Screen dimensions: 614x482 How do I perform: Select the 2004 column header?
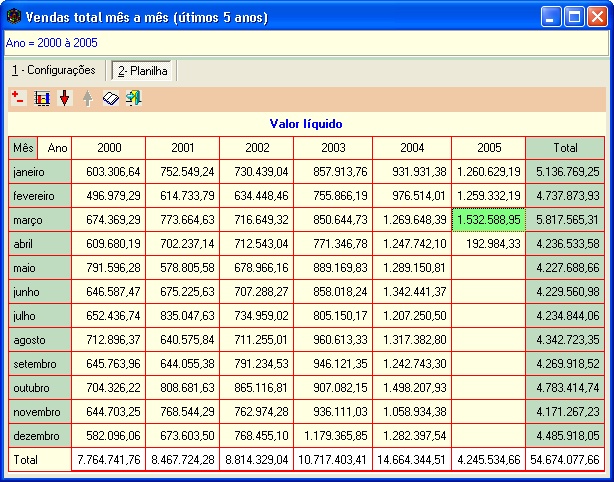coord(412,148)
